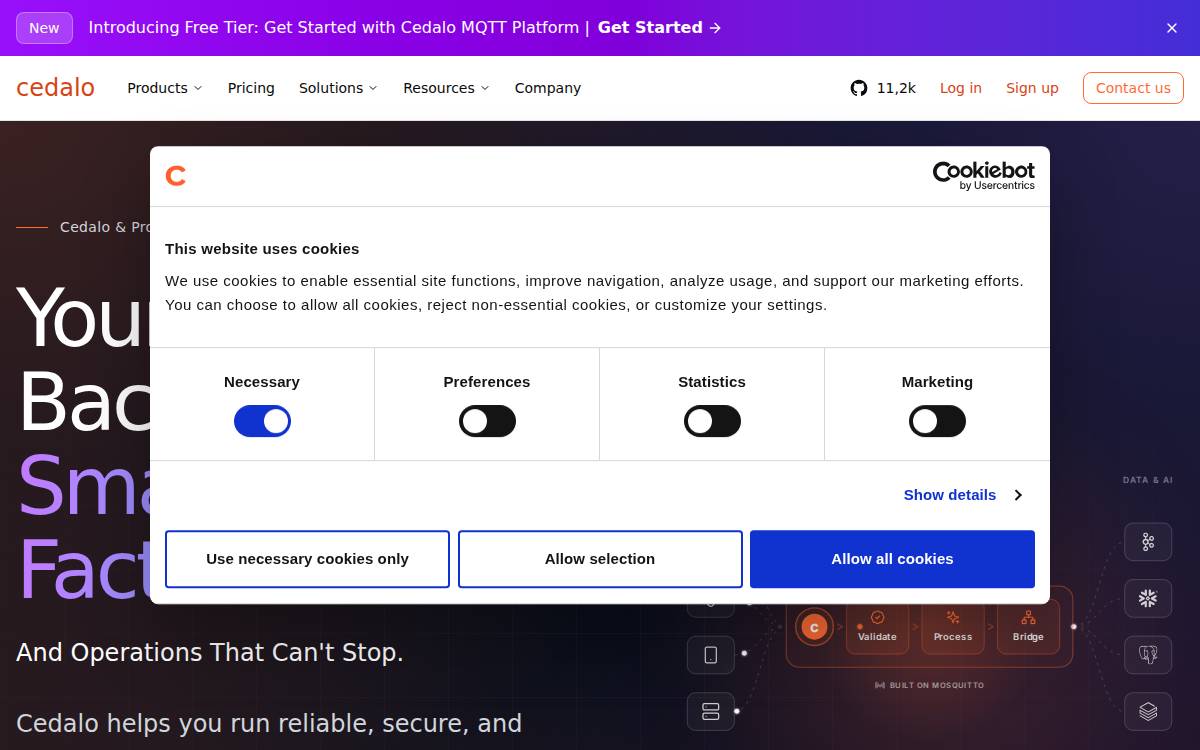Expand Show details in cookie dialog
The width and height of the screenshot is (1200, 750).
coord(963,495)
